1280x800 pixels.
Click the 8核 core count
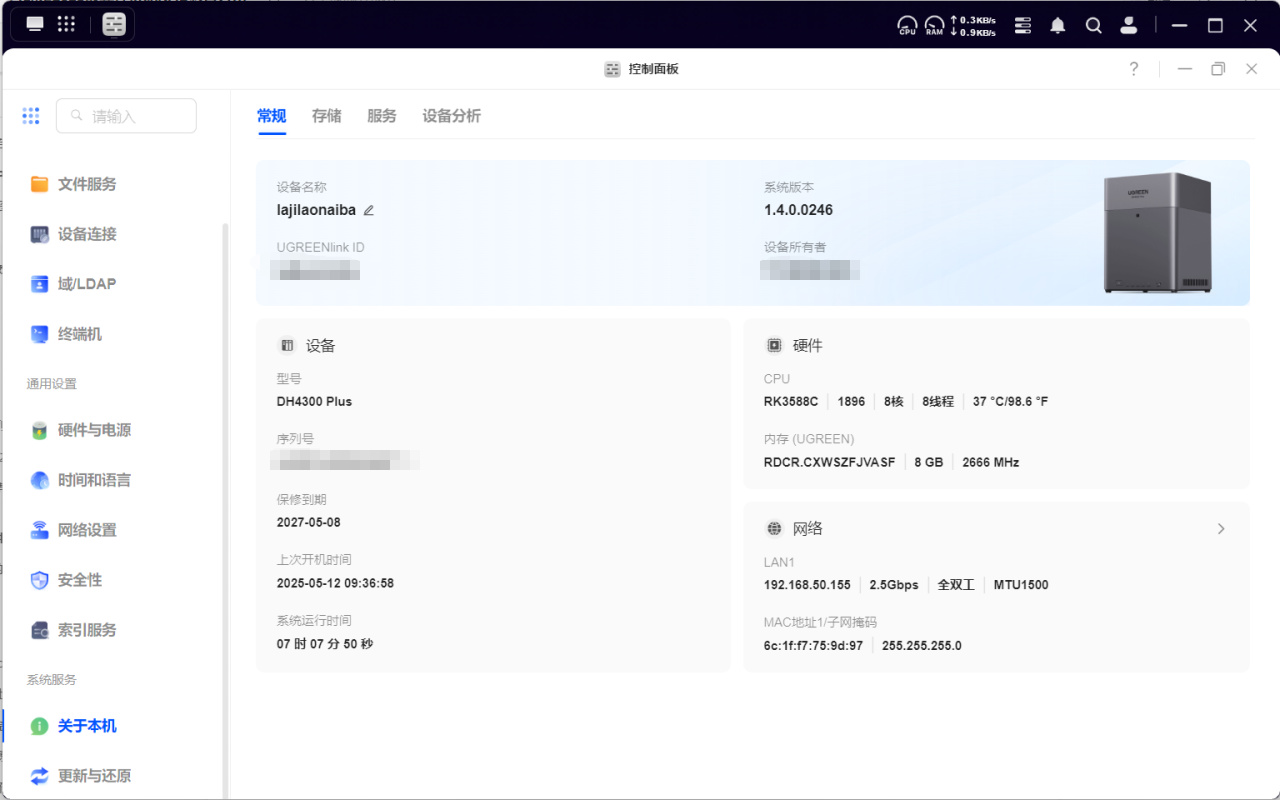894,402
